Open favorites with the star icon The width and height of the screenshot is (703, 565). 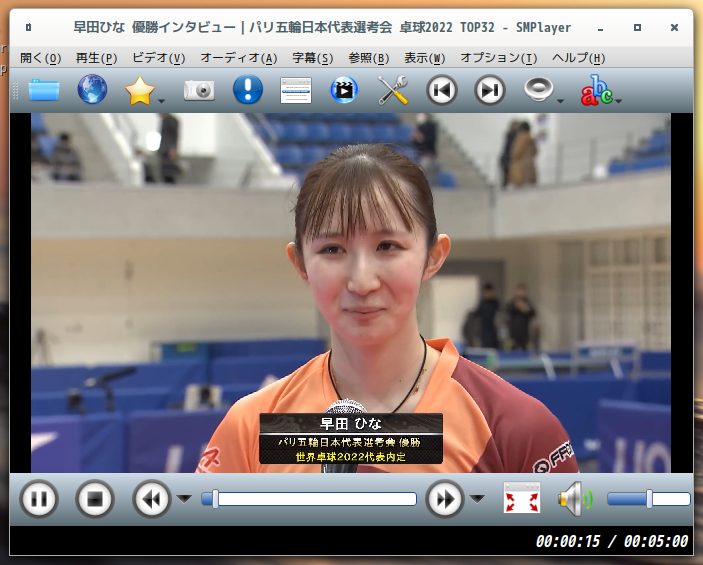tap(140, 90)
